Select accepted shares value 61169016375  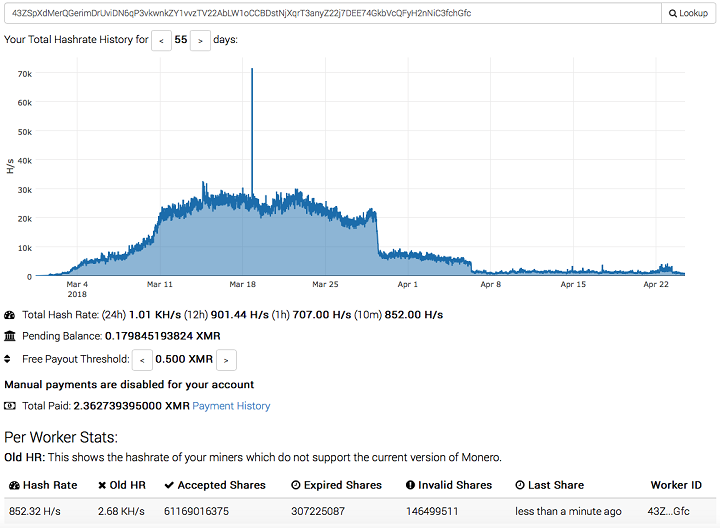[x=197, y=511]
